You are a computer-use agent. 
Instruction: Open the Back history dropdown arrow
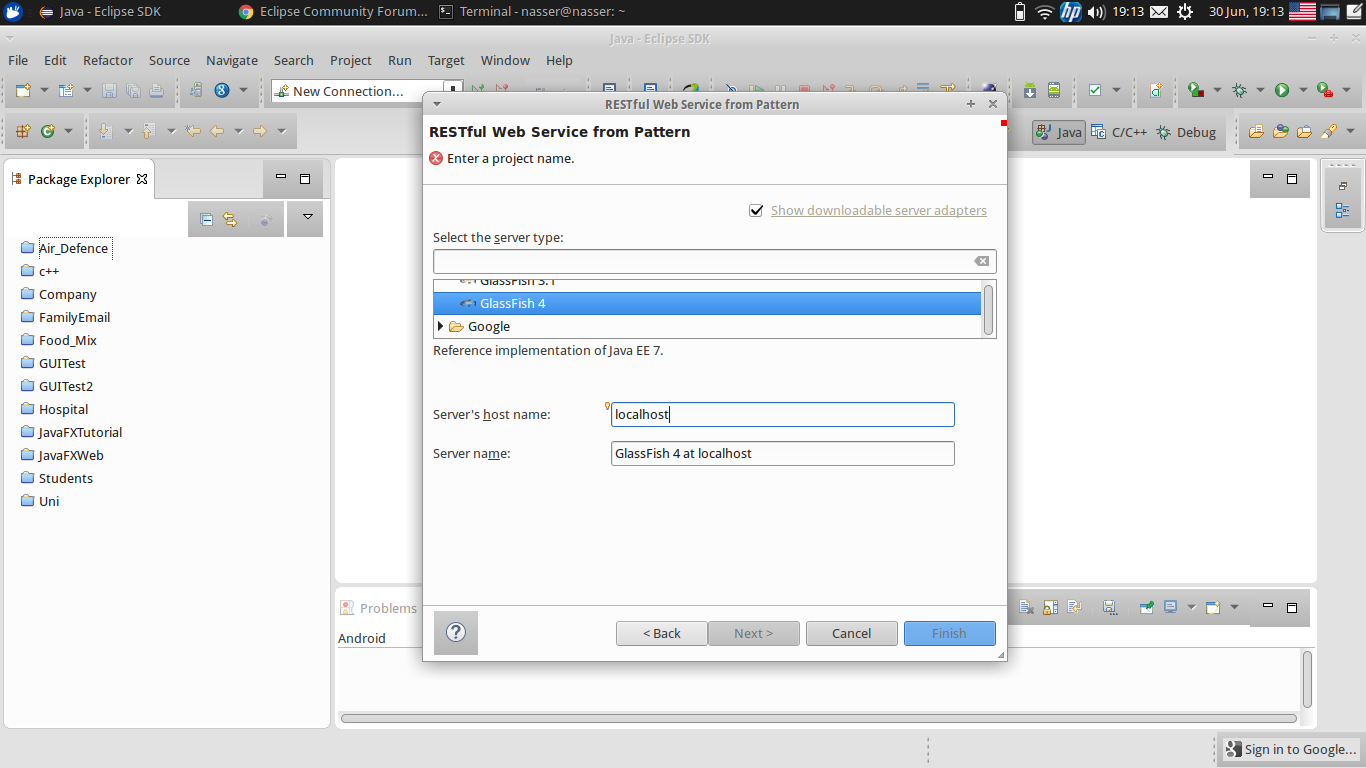tap(238, 131)
